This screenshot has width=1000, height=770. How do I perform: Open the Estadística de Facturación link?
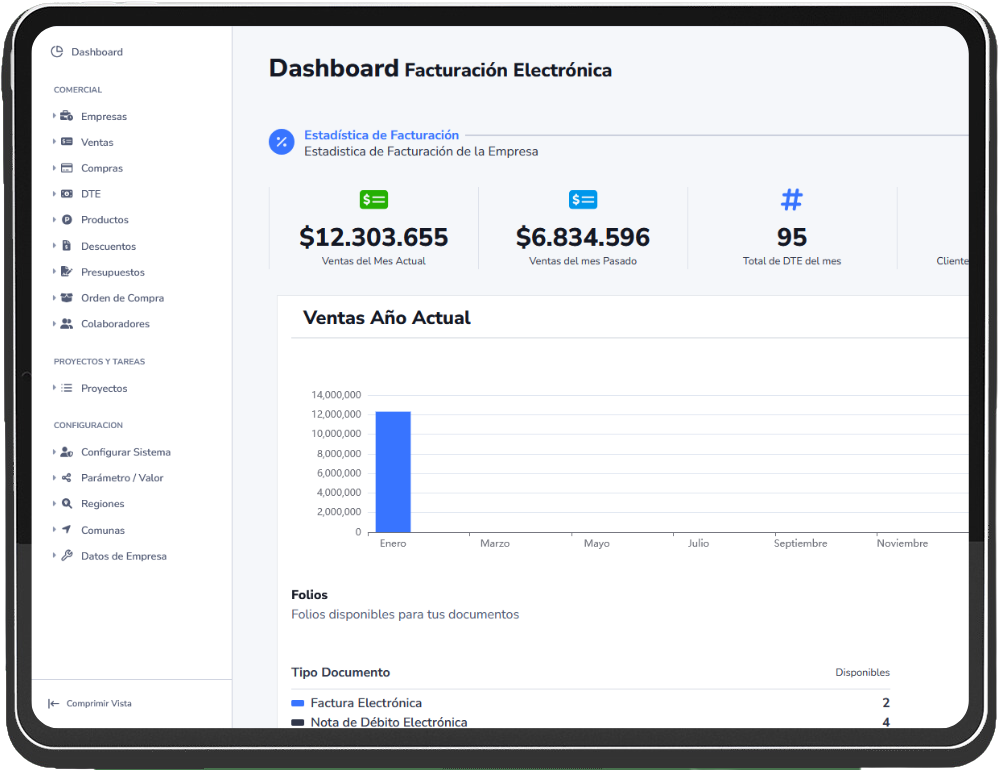click(x=381, y=135)
